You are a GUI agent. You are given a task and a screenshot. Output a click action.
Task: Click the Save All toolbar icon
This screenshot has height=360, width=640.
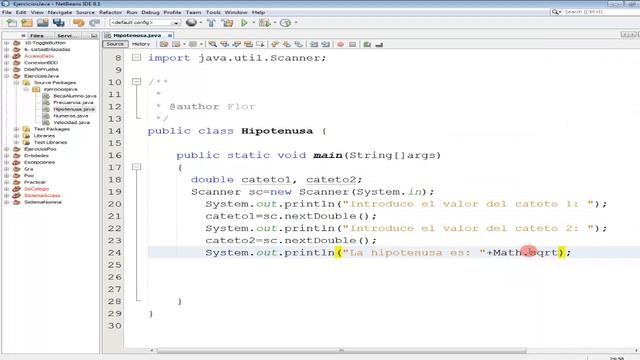pyautogui.click(x=58, y=23)
